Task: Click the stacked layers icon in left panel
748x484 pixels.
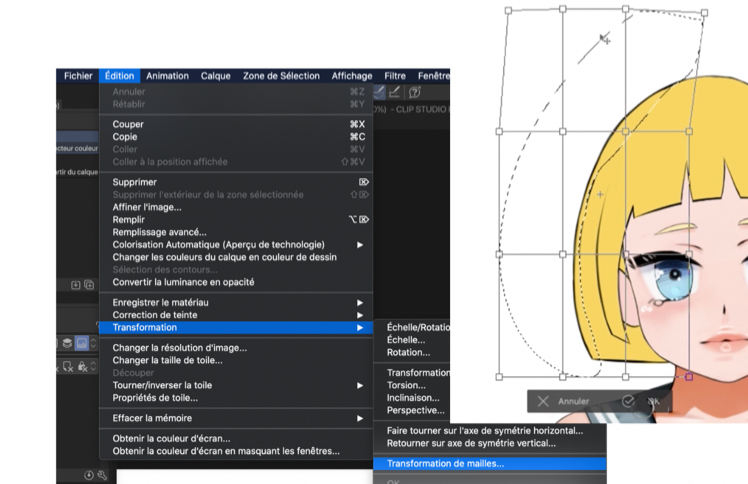Action: tap(67, 343)
